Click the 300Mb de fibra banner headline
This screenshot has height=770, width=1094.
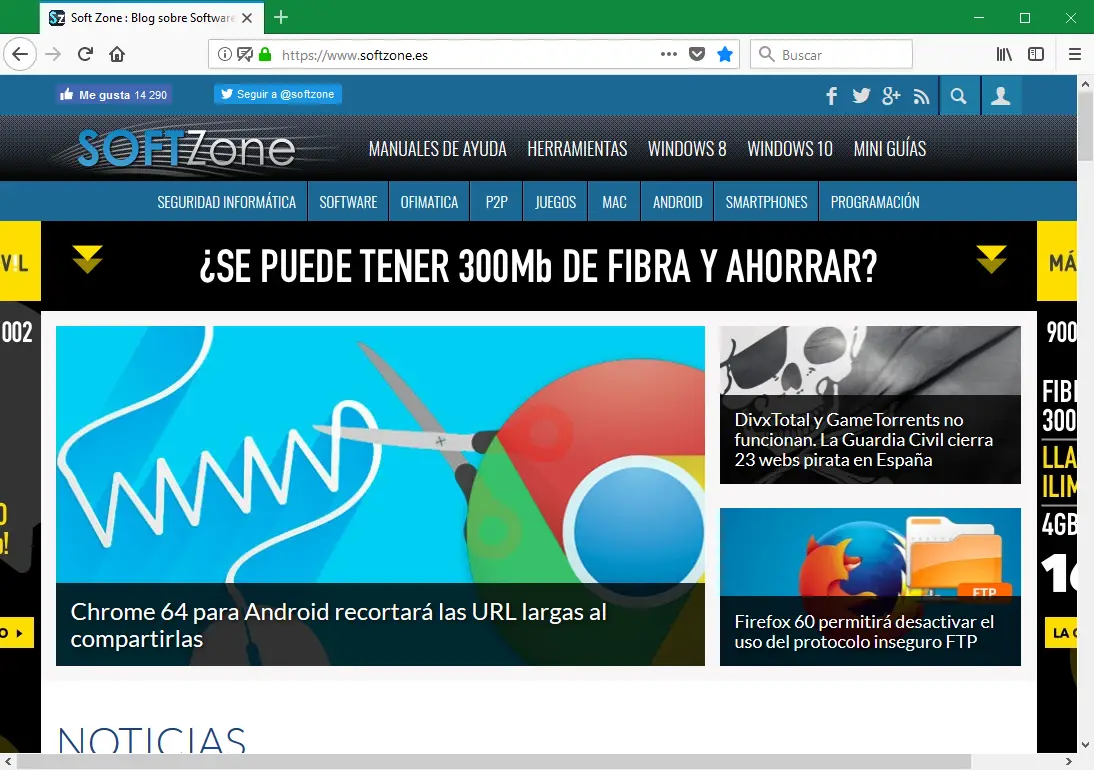click(538, 266)
